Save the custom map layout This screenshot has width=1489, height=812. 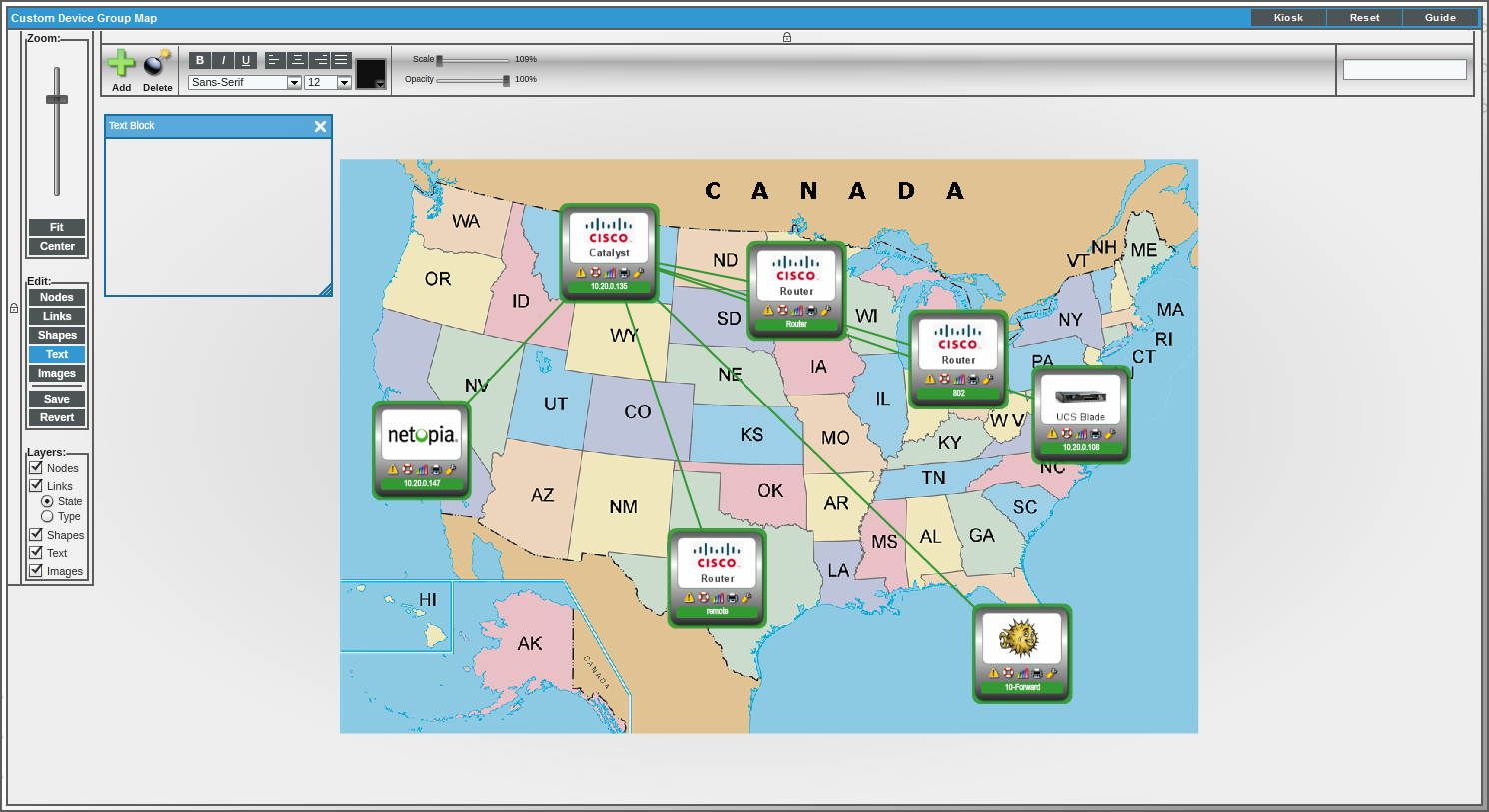(x=56, y=399)
